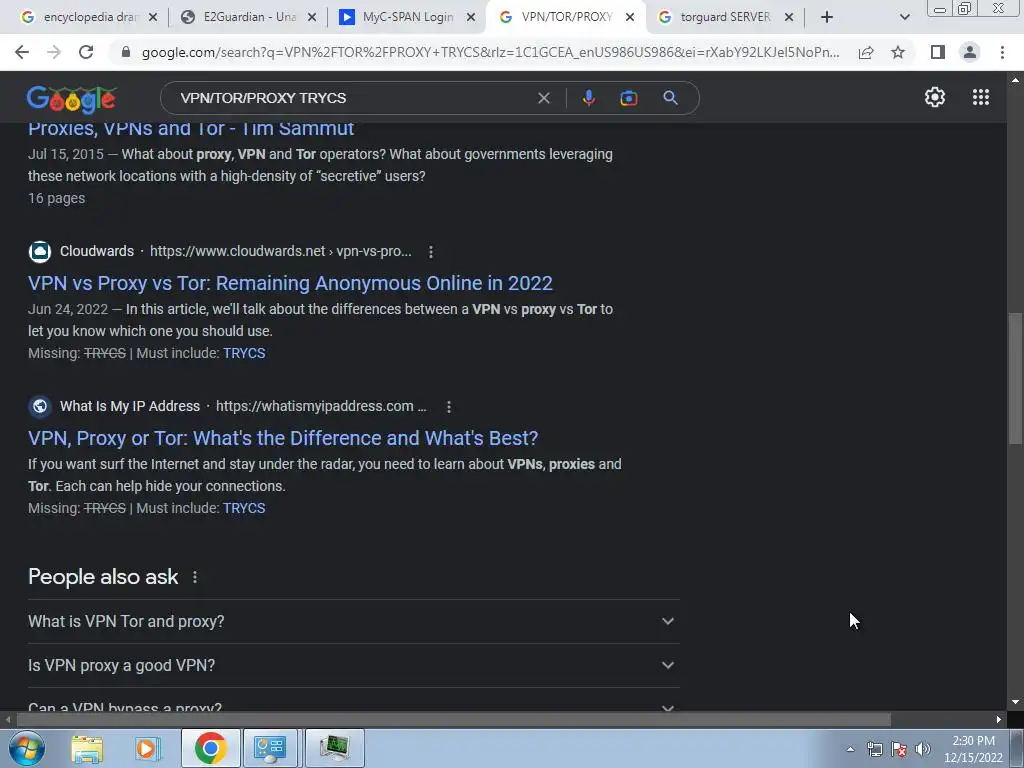Open the Chrome profile avatar menu
This screenshot has height=768, width=1024.
tap(970, 52)
